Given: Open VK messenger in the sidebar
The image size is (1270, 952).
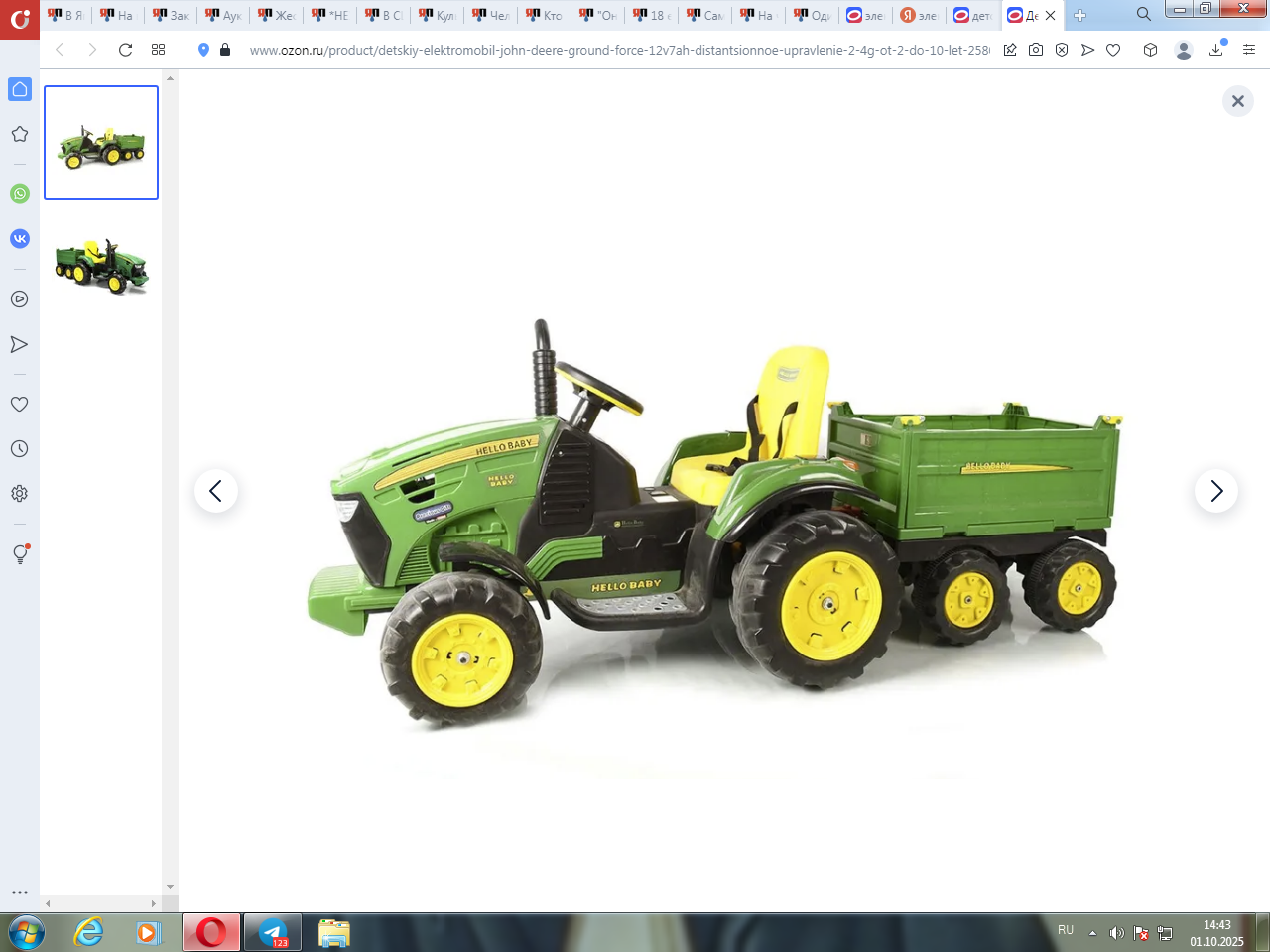Looking at the screenshot, I should [20, 239].
